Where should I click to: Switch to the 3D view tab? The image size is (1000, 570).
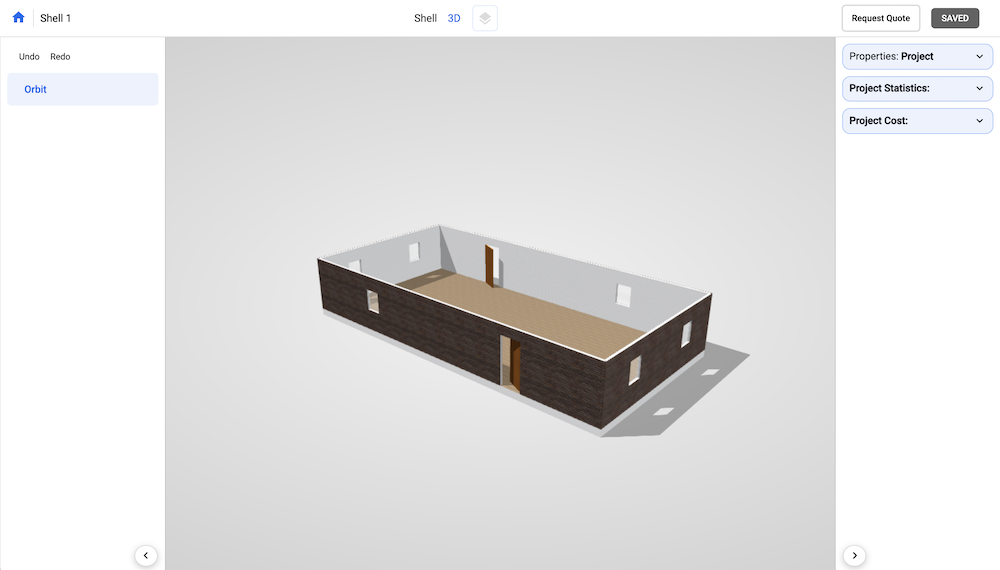coord(453,18)
